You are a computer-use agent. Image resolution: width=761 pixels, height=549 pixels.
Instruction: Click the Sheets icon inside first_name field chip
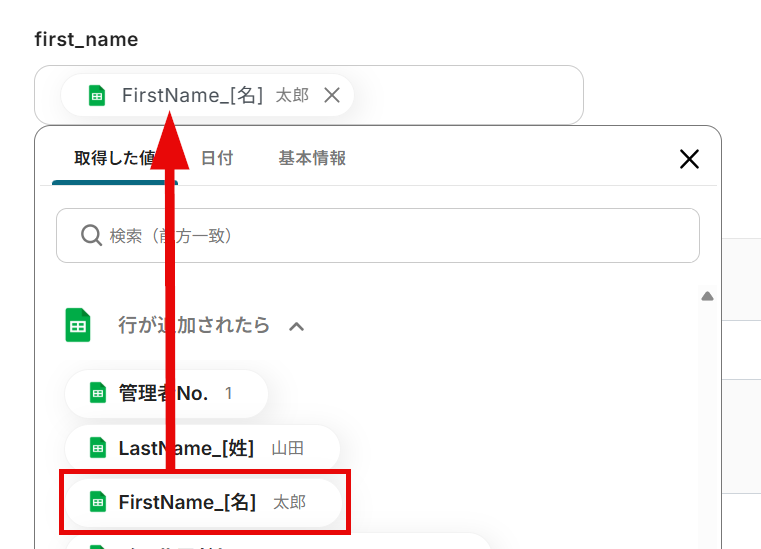click(97, 95)
